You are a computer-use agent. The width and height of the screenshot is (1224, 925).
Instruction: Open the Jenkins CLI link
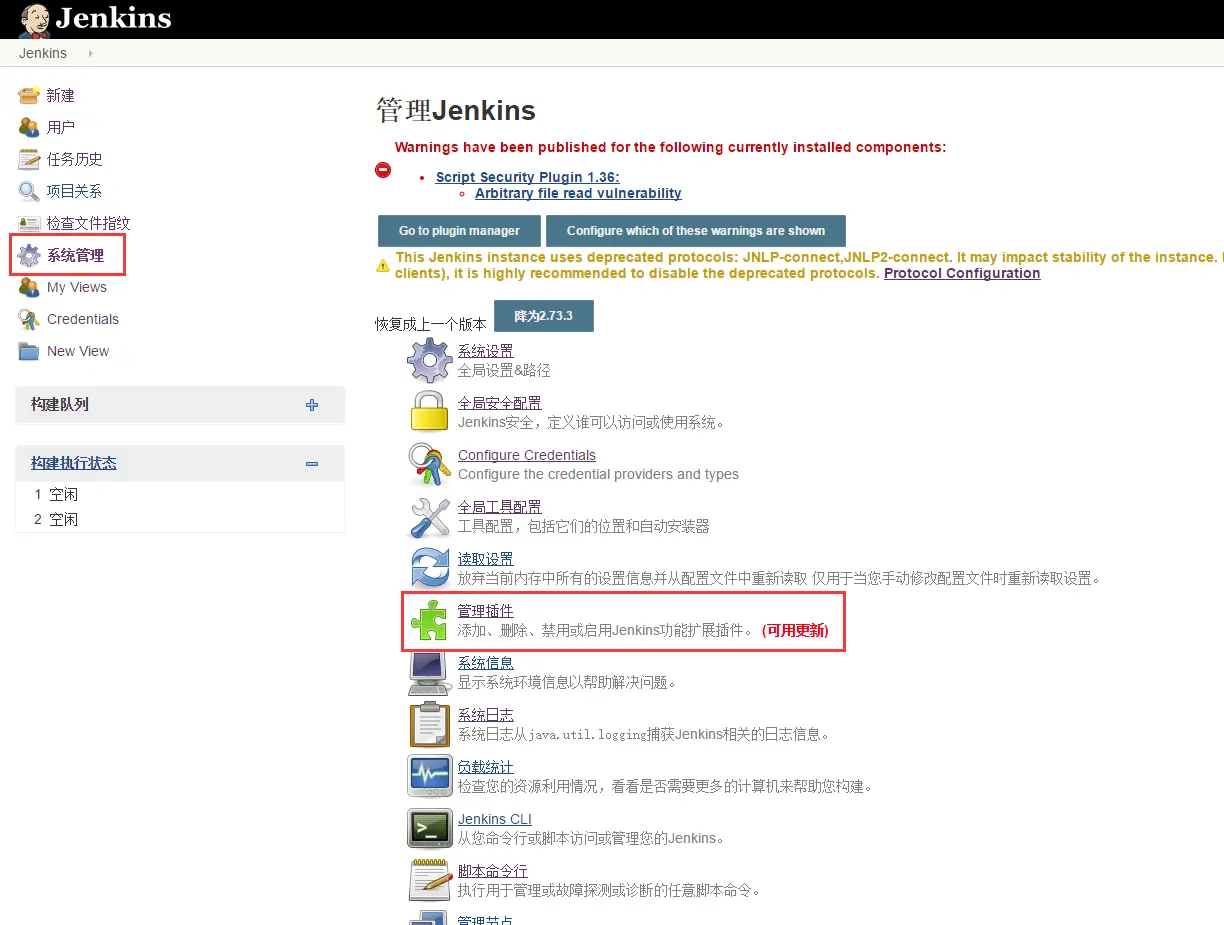495,819
